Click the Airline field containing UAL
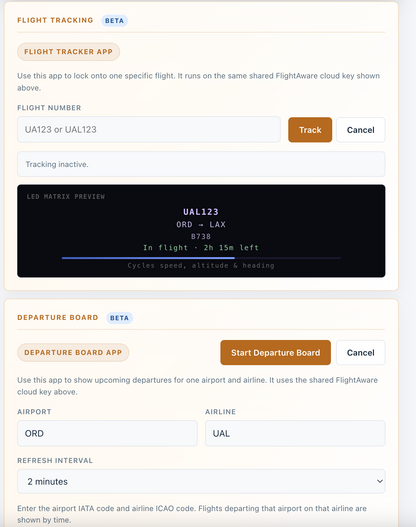Image resolution: width=416 pixels, height=527 pixels. point(295,433)
